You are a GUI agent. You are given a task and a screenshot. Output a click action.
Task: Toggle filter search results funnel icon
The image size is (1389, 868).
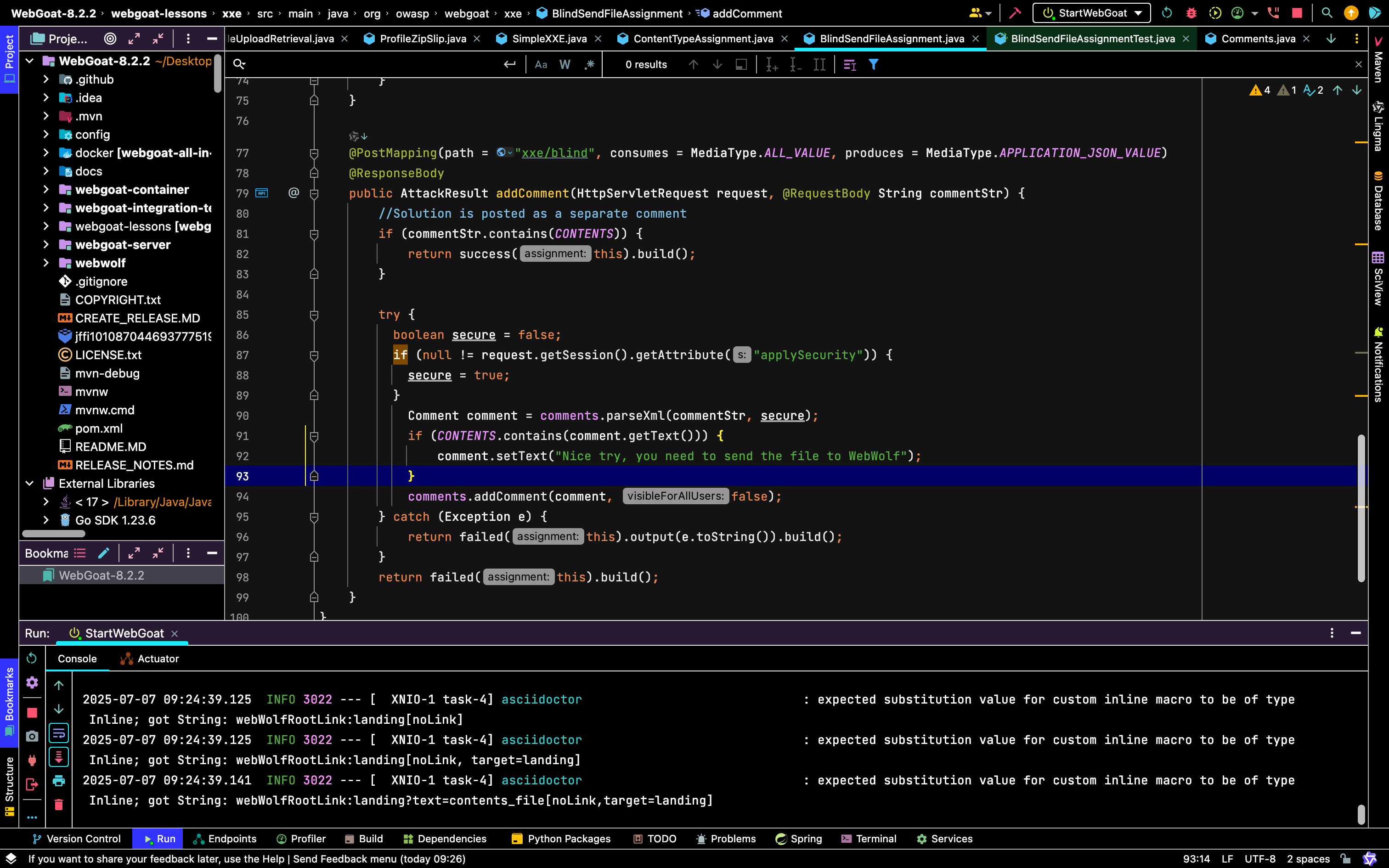point(874,65)
